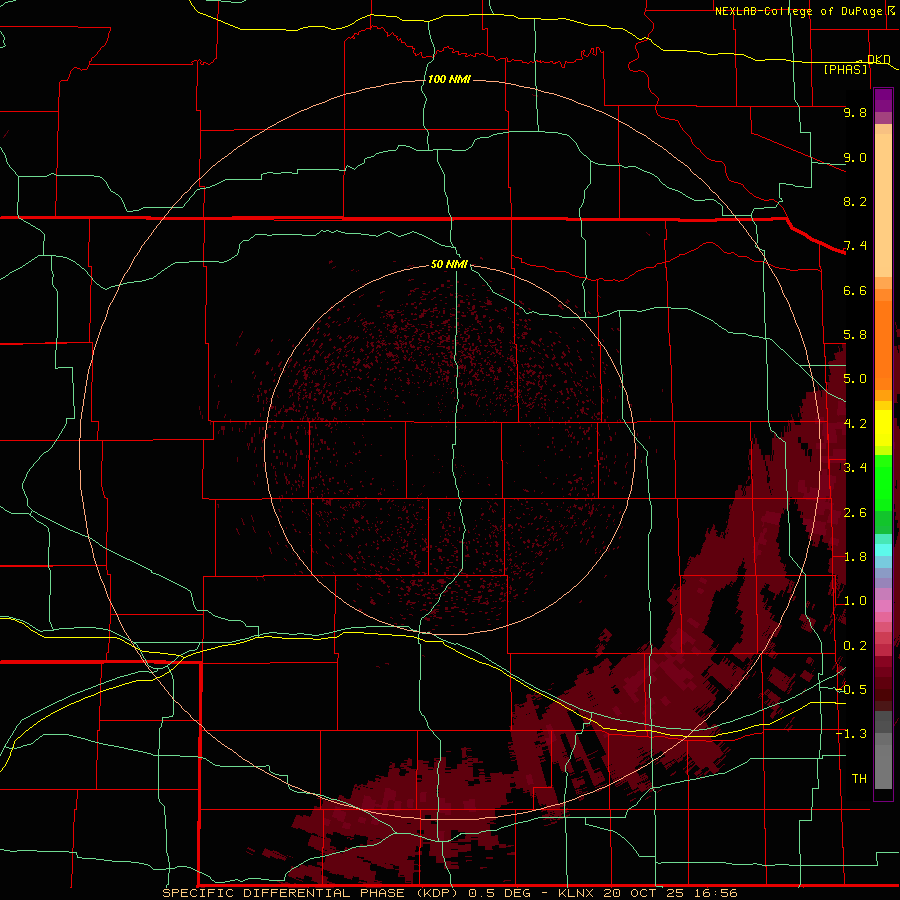
Task: Click the 0.2 value on the color scale
Action: (x=855, y=646)
